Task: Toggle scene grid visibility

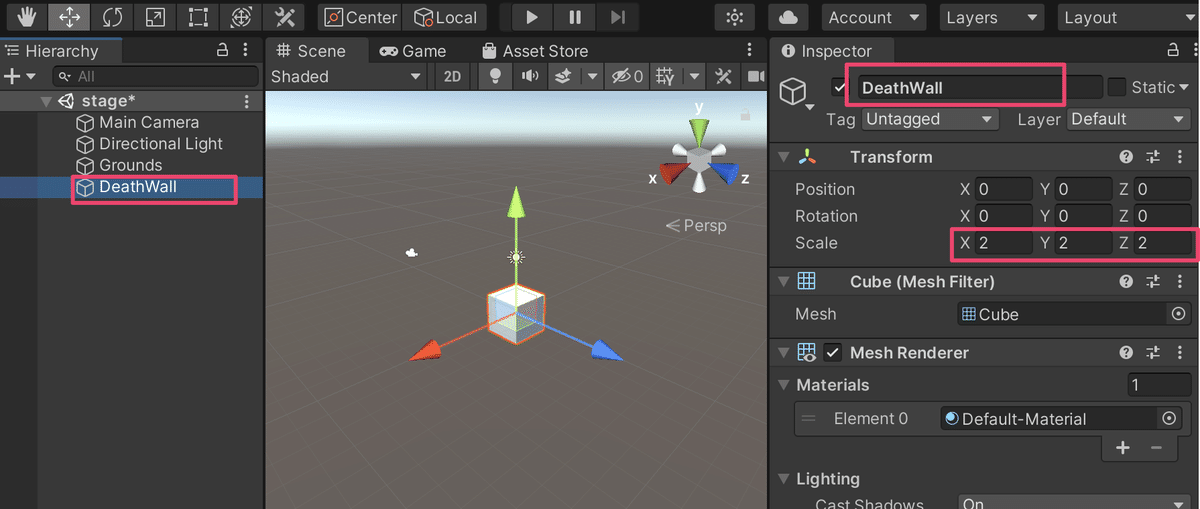Action: 664,76
